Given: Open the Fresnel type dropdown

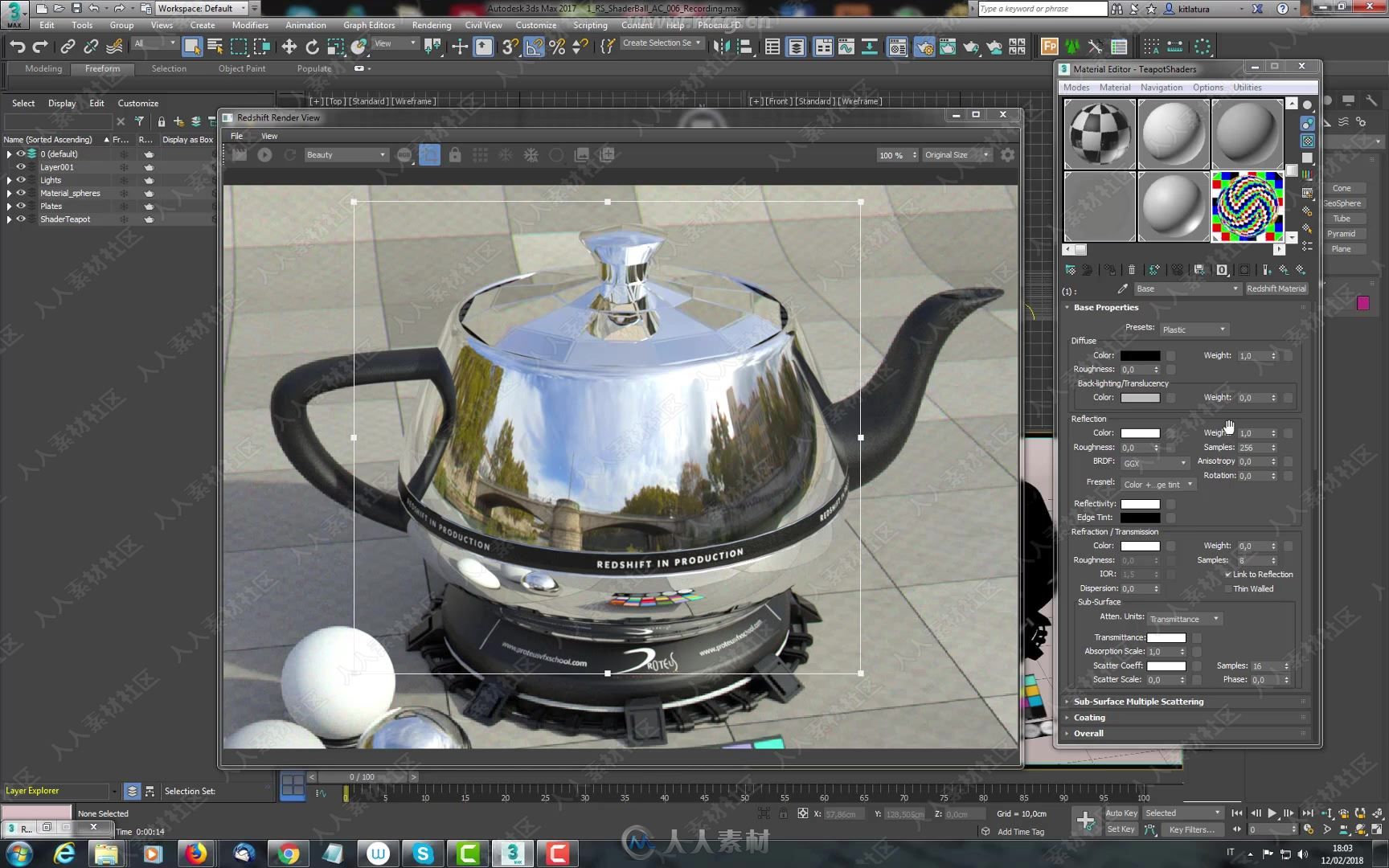Looking at the screenshot, I should pos(1158,484).
